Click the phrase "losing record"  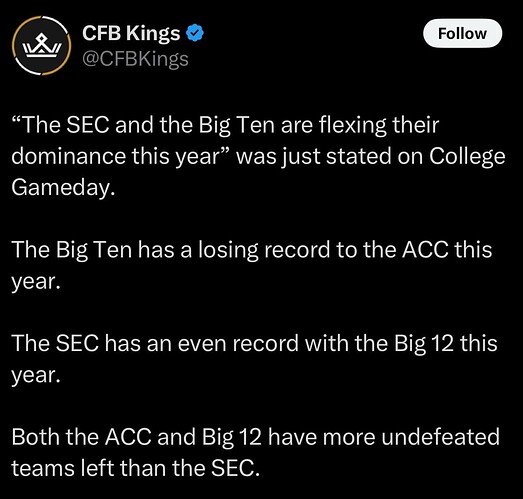tap(265, 250)
